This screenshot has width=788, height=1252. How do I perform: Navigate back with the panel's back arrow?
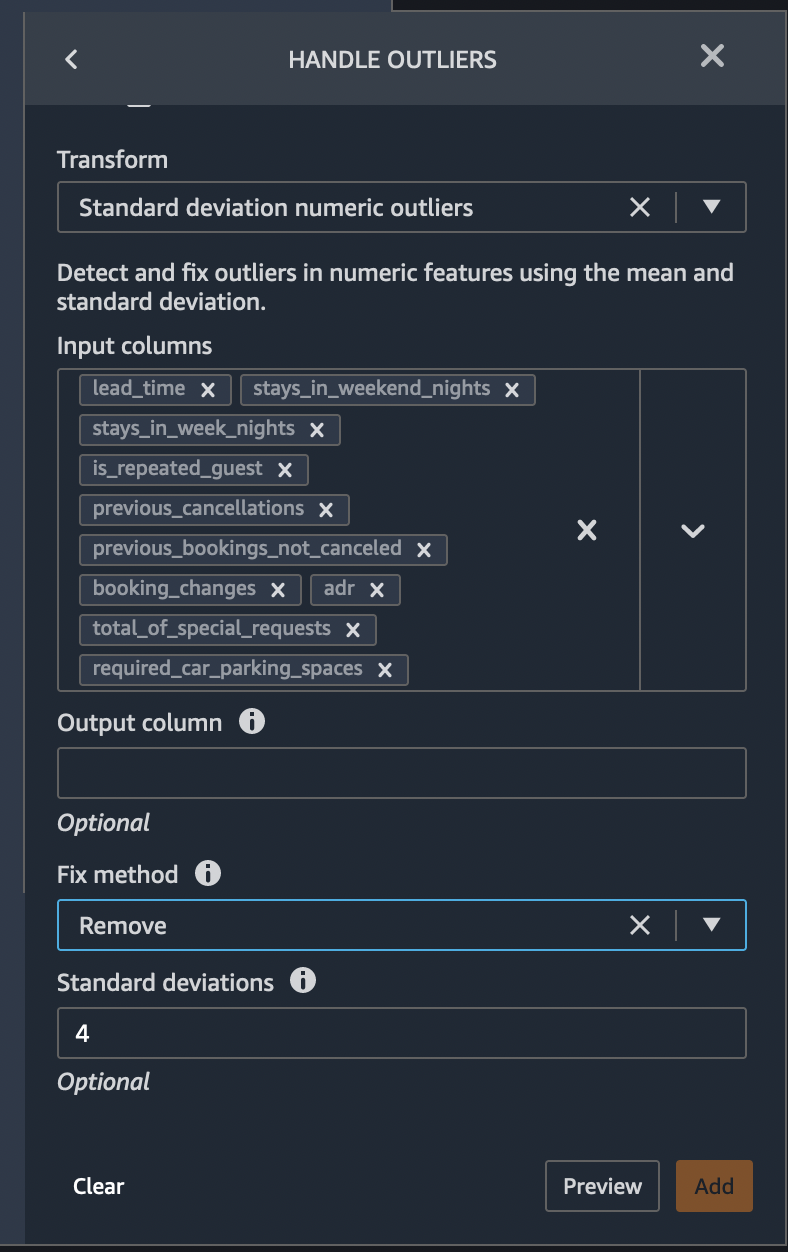pos(70,59)
